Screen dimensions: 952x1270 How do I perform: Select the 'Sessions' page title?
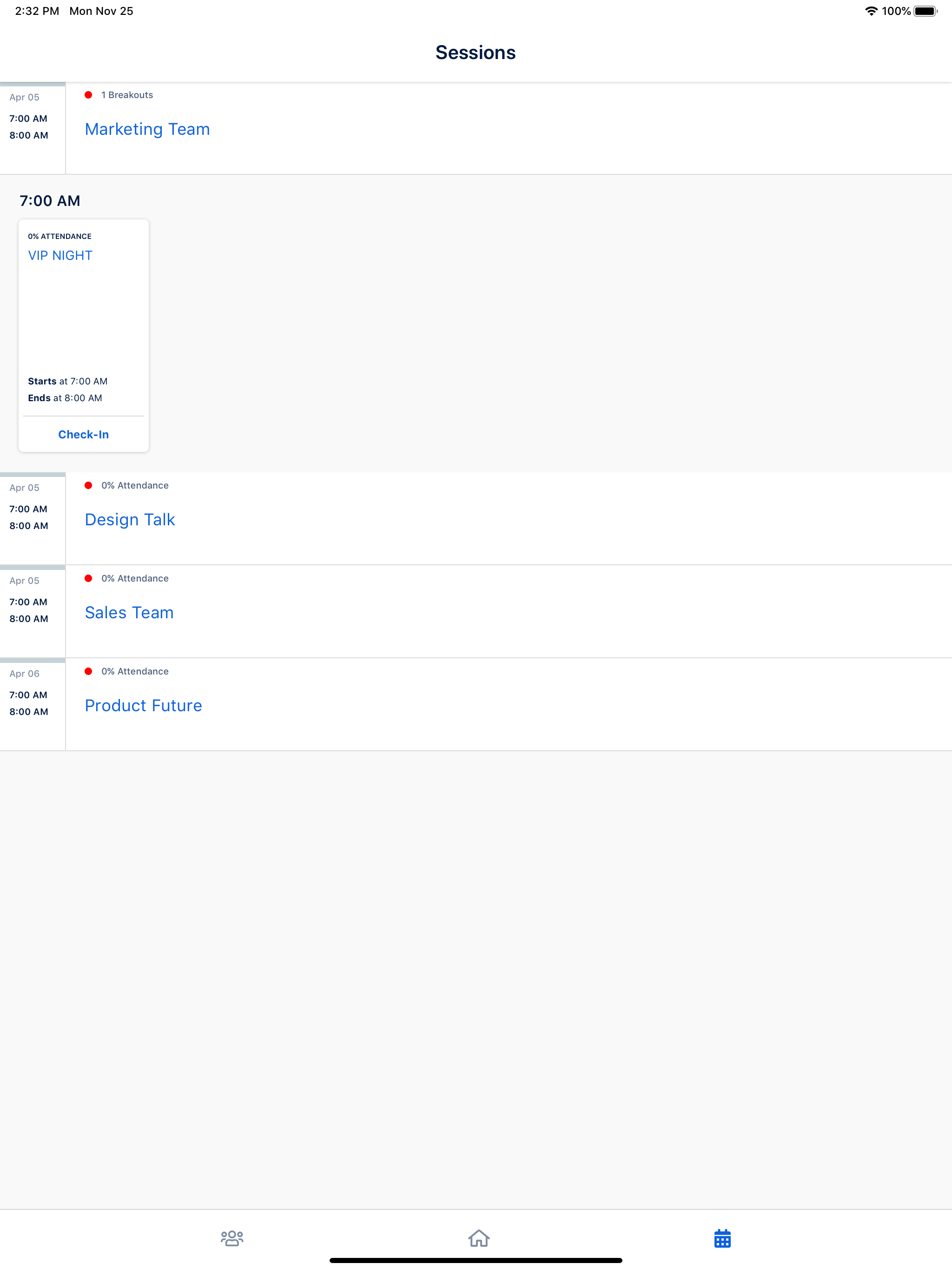476,52
